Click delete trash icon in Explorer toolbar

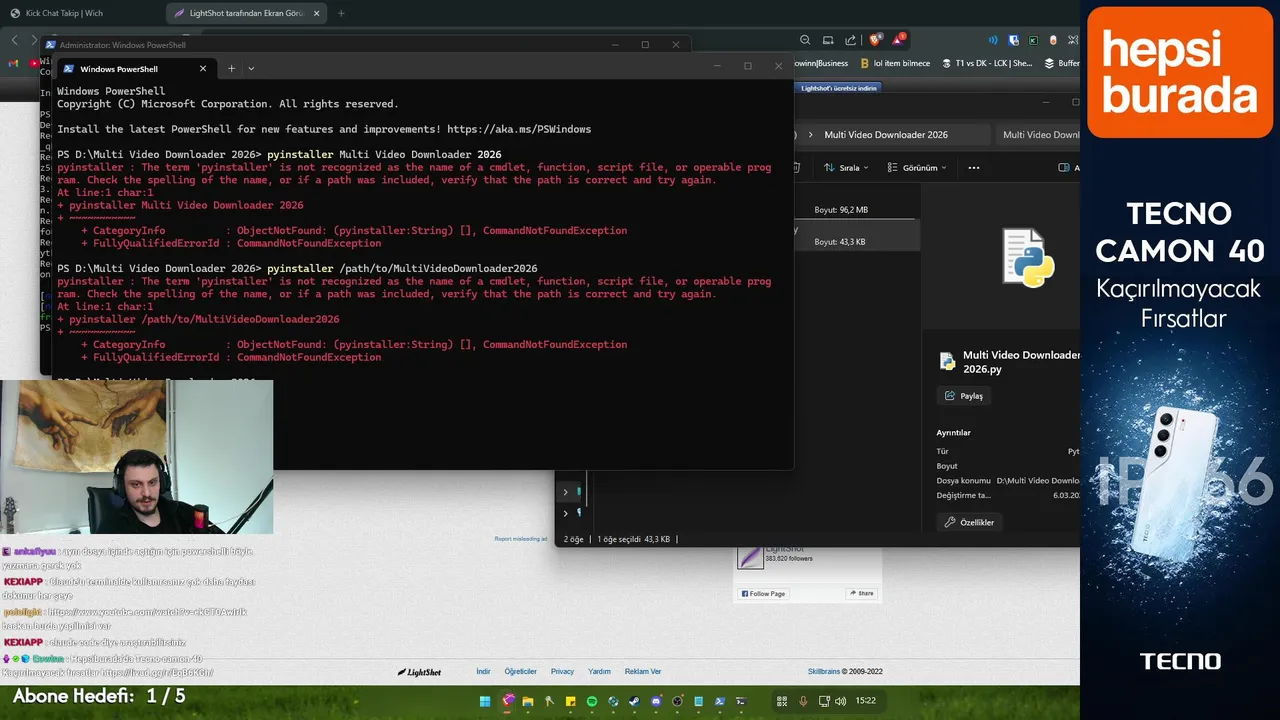[796, 168]
